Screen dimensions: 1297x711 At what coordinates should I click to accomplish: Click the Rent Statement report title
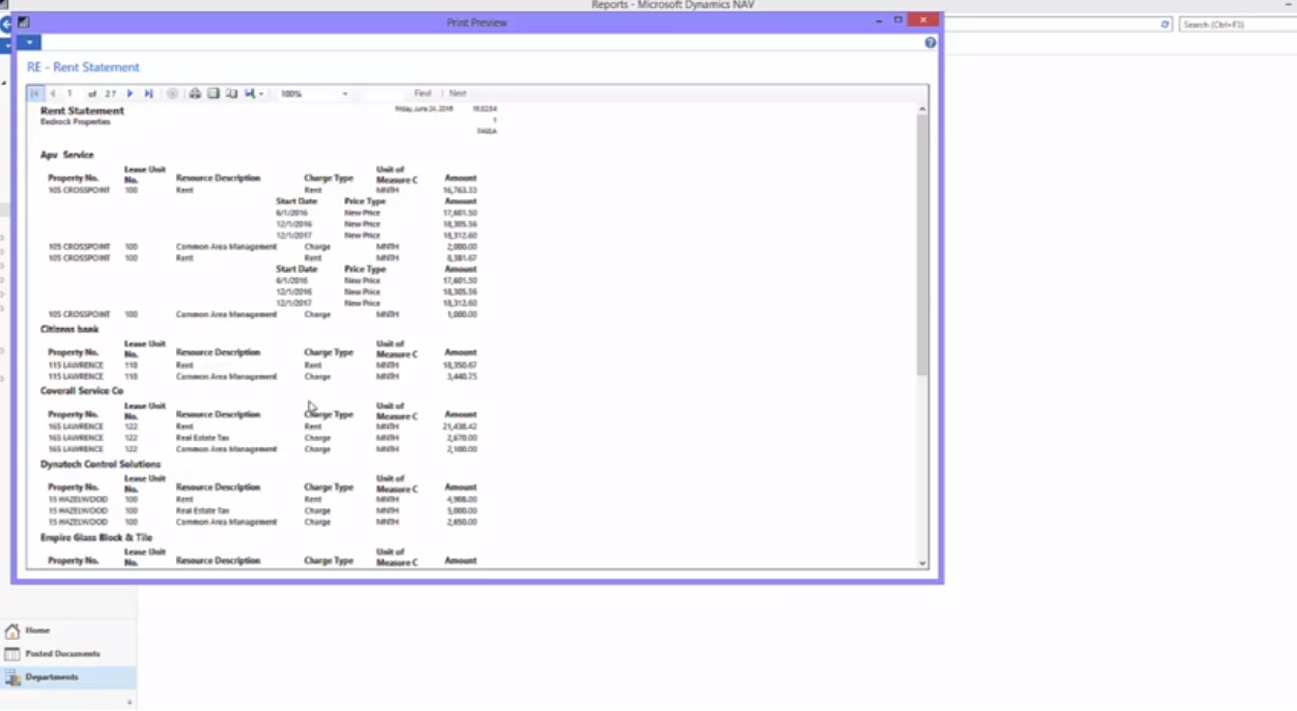[82, 111]
